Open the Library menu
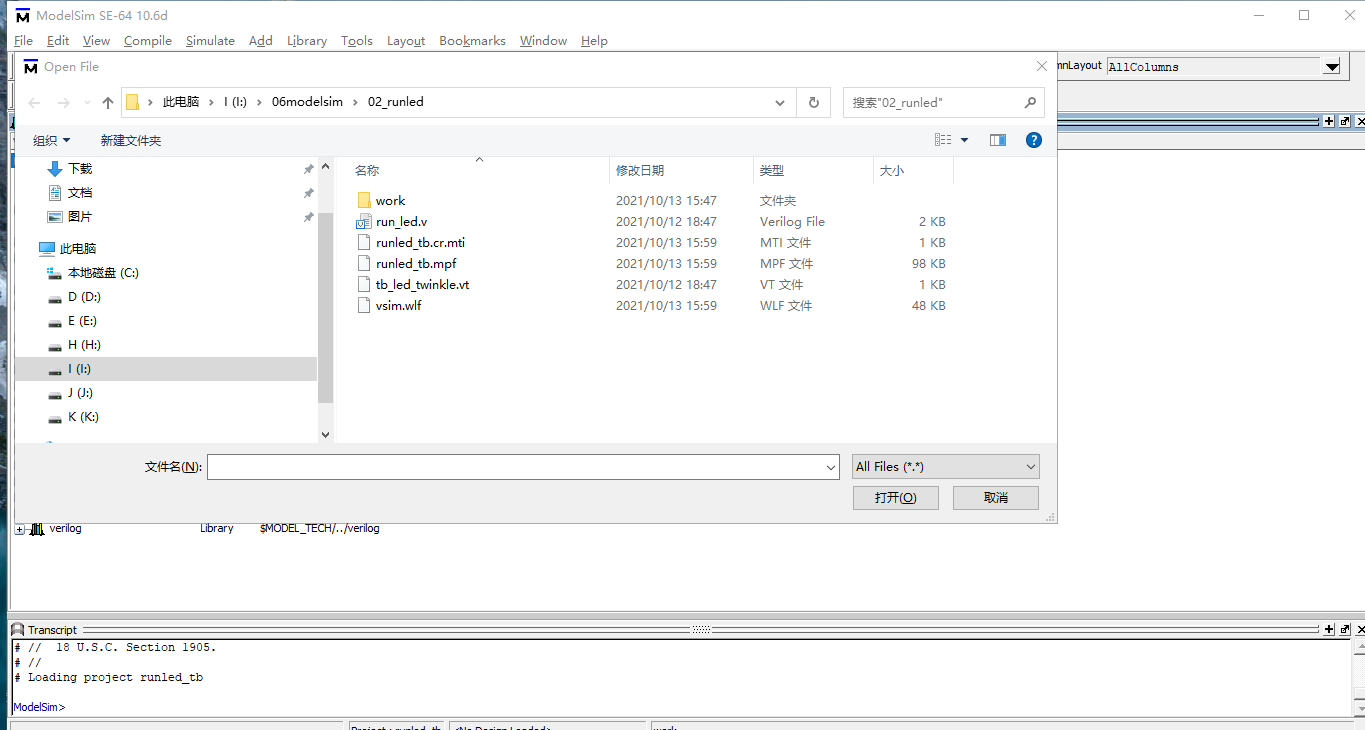Image resolution: width=1365 pixels, height=730 pixels. pyautogui.click(x=307, y=41)
